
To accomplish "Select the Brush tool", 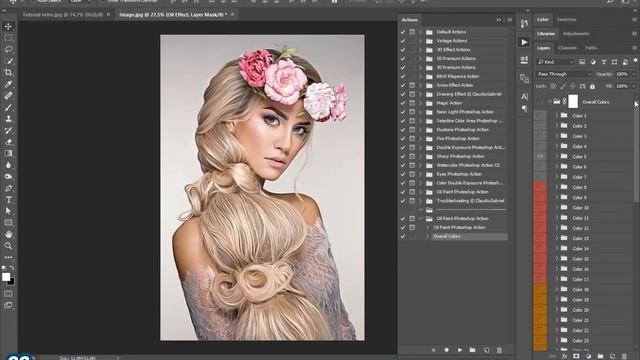I will point(8,107).
